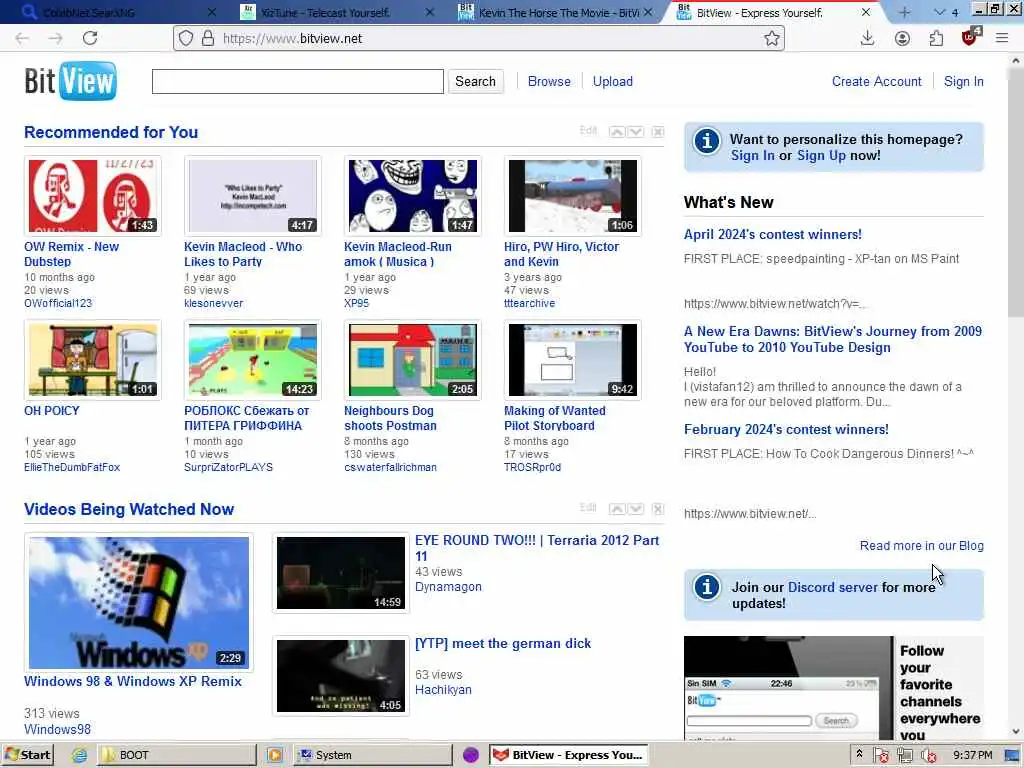This screenshot has width=1024, height=768.
Task: Click Edit on Recommended for You section
Action: point(588,131)
